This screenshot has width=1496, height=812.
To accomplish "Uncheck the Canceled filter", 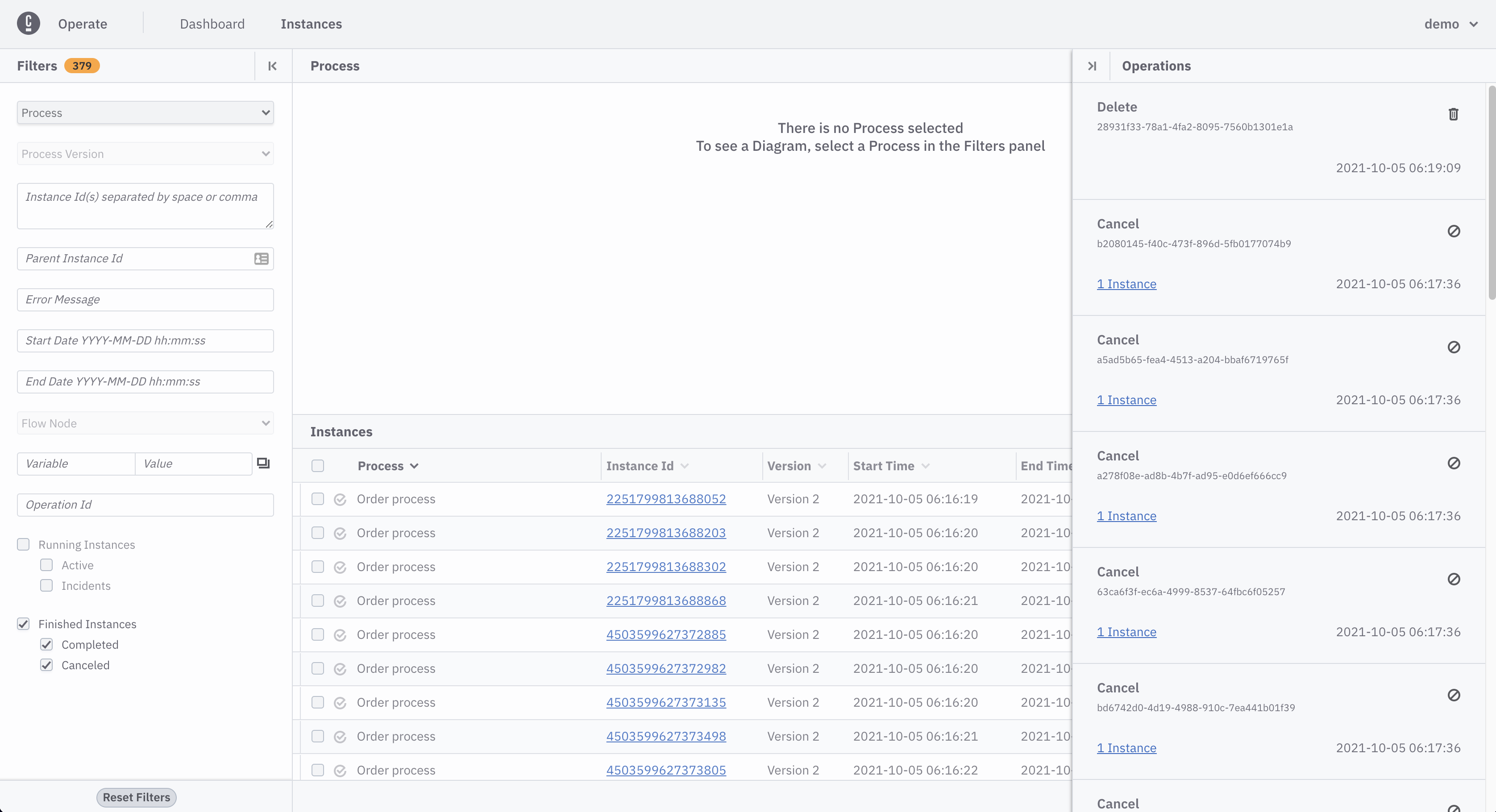I will click(46, 665).
